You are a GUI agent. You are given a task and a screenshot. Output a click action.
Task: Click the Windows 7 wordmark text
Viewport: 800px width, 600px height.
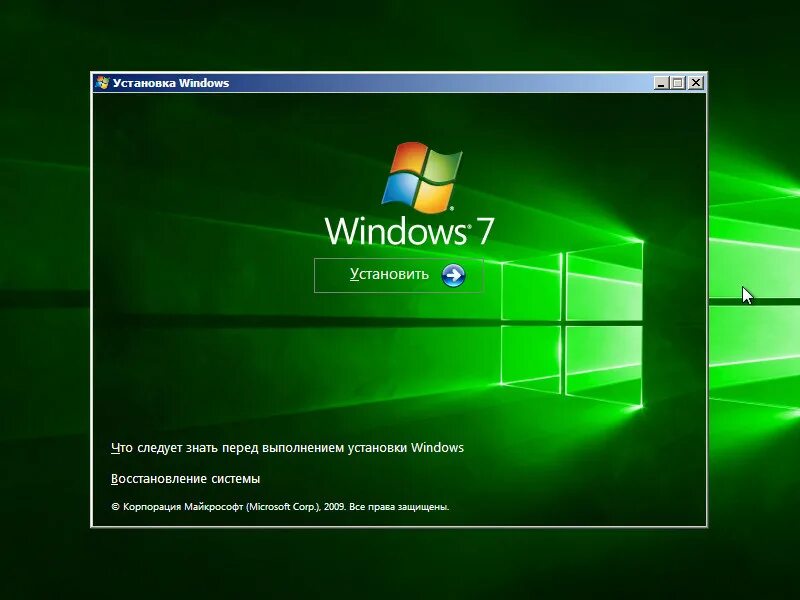click(x=409, y=231)
